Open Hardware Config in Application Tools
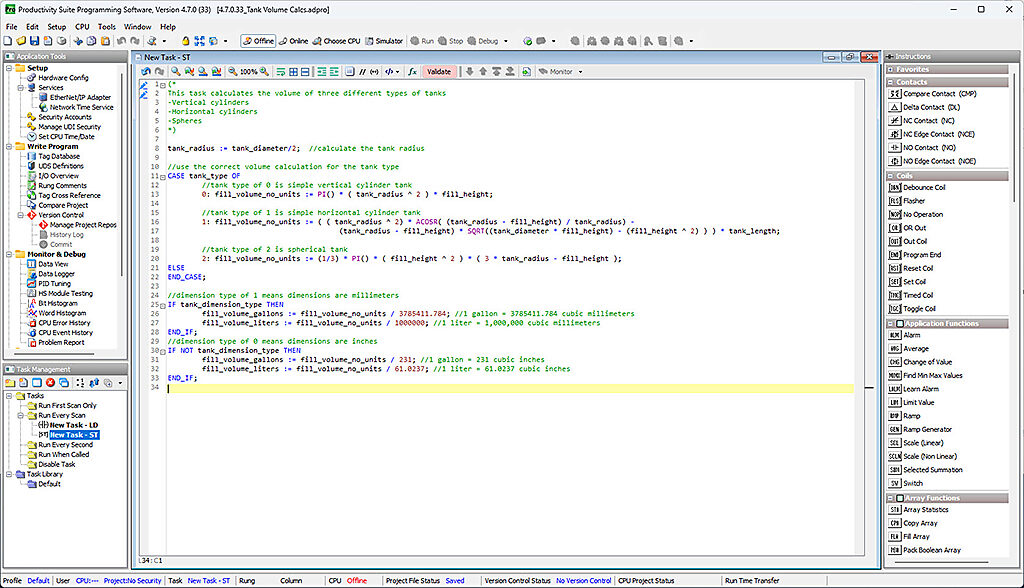 click(63, 78)
